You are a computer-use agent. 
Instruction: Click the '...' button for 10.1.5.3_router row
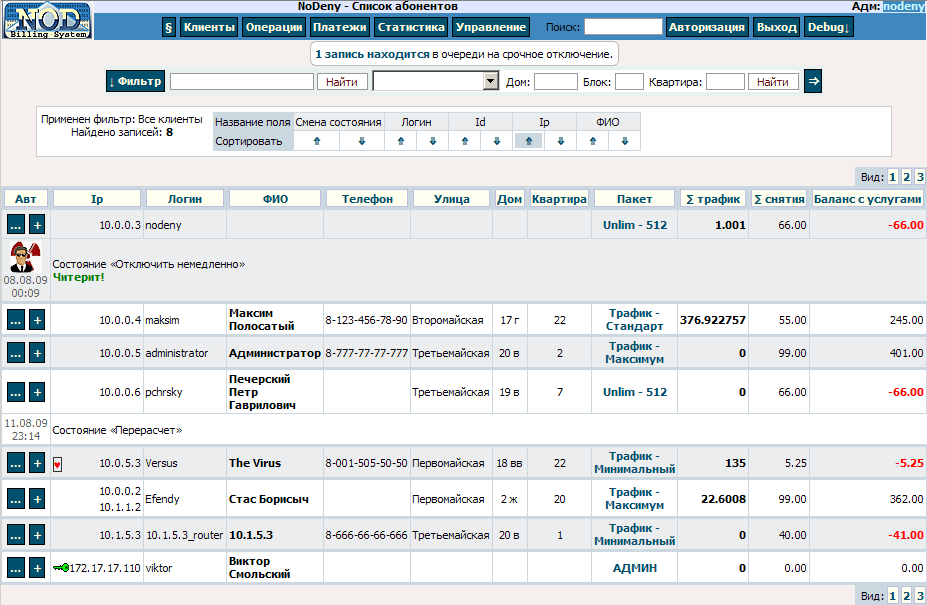click(16, 535)
